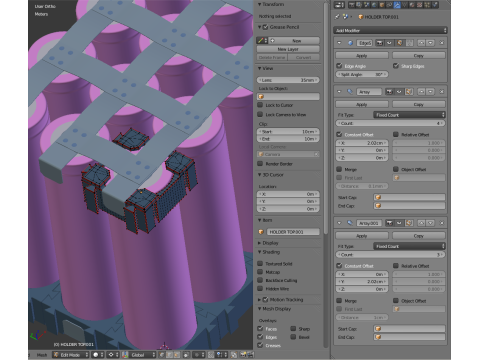
Task: Expand the Display panel
Action: pyautogui.click(x=259, y=243)
